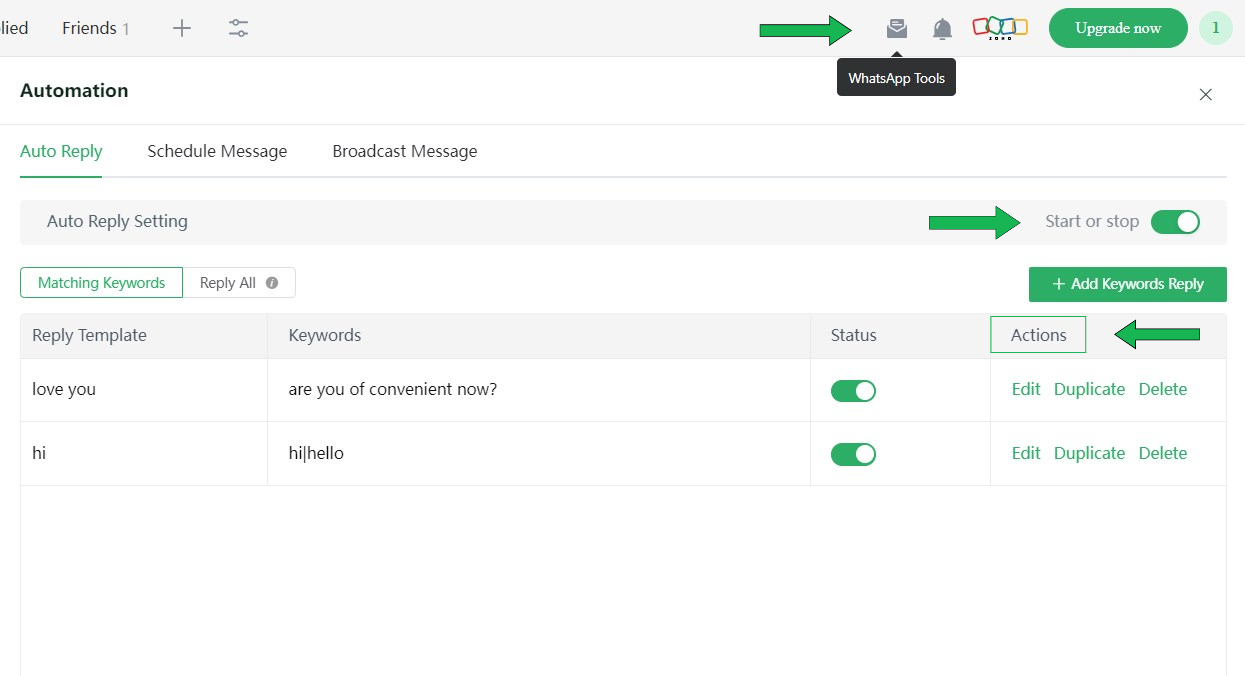Open the user avatar badge
This screenshot has width=1245, height=676.
coord(1215,28)
